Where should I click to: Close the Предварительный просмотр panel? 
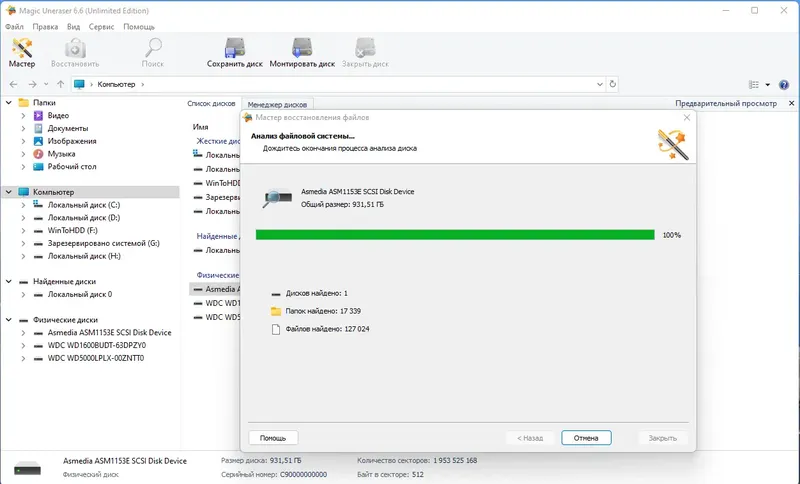[x=791, y=103]
